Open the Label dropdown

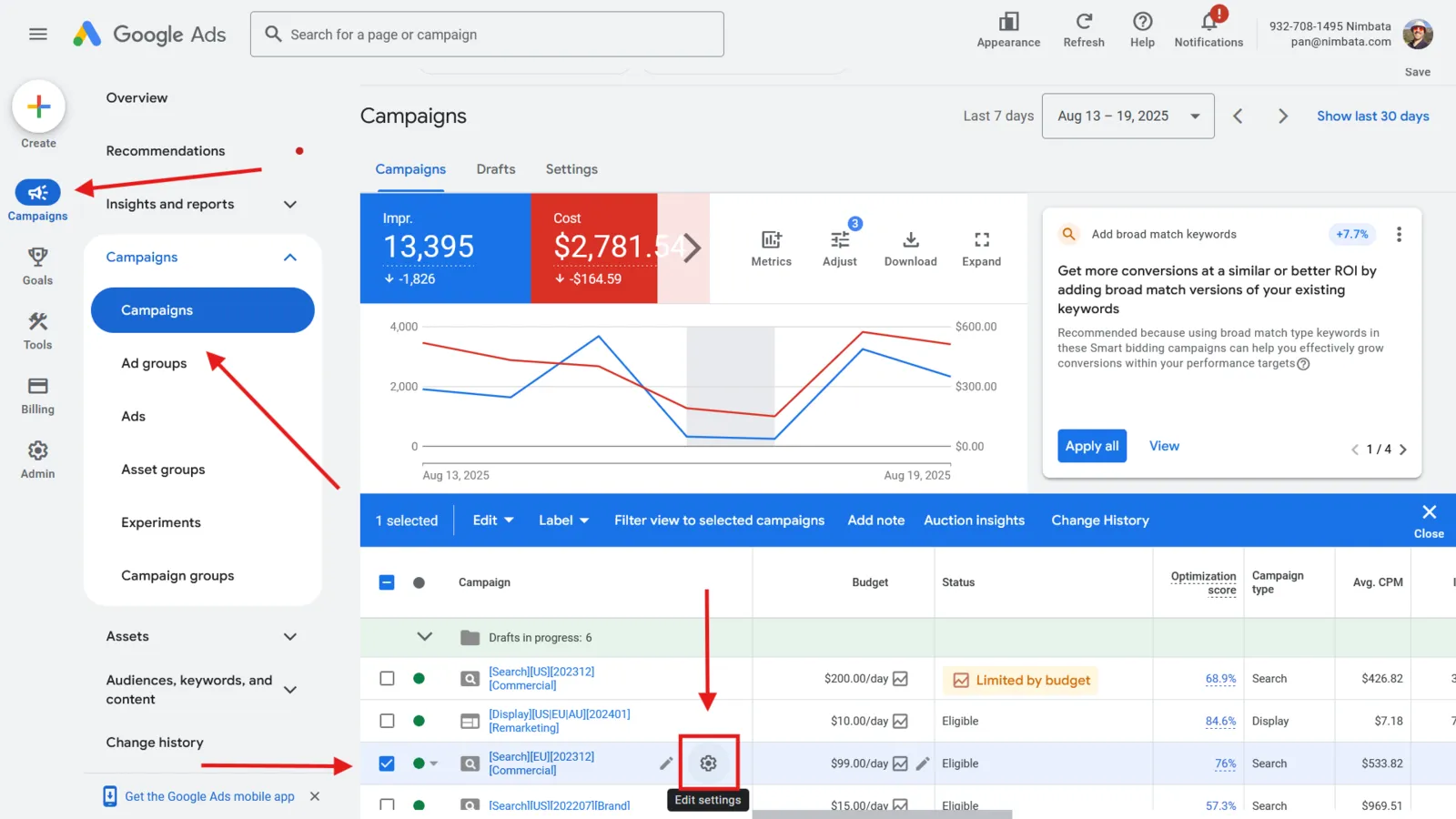click(x=563, y=521)
